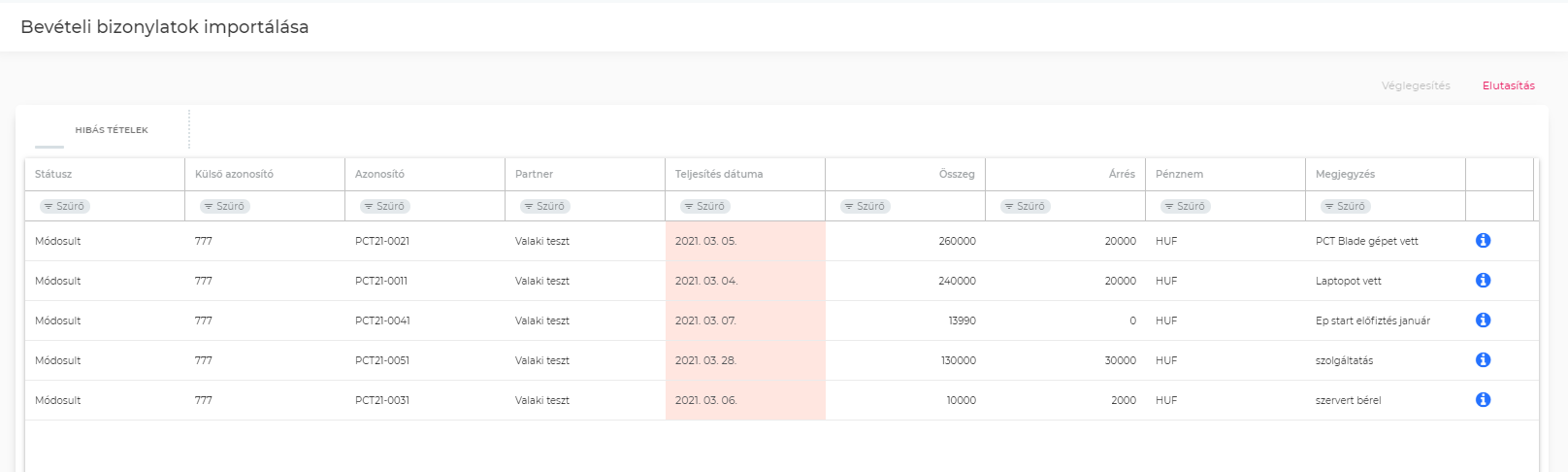The width and height of the screenshot is (1568, 472).
Task: Sort by Külső azonosító column header
Action: (x=234, y=174)
